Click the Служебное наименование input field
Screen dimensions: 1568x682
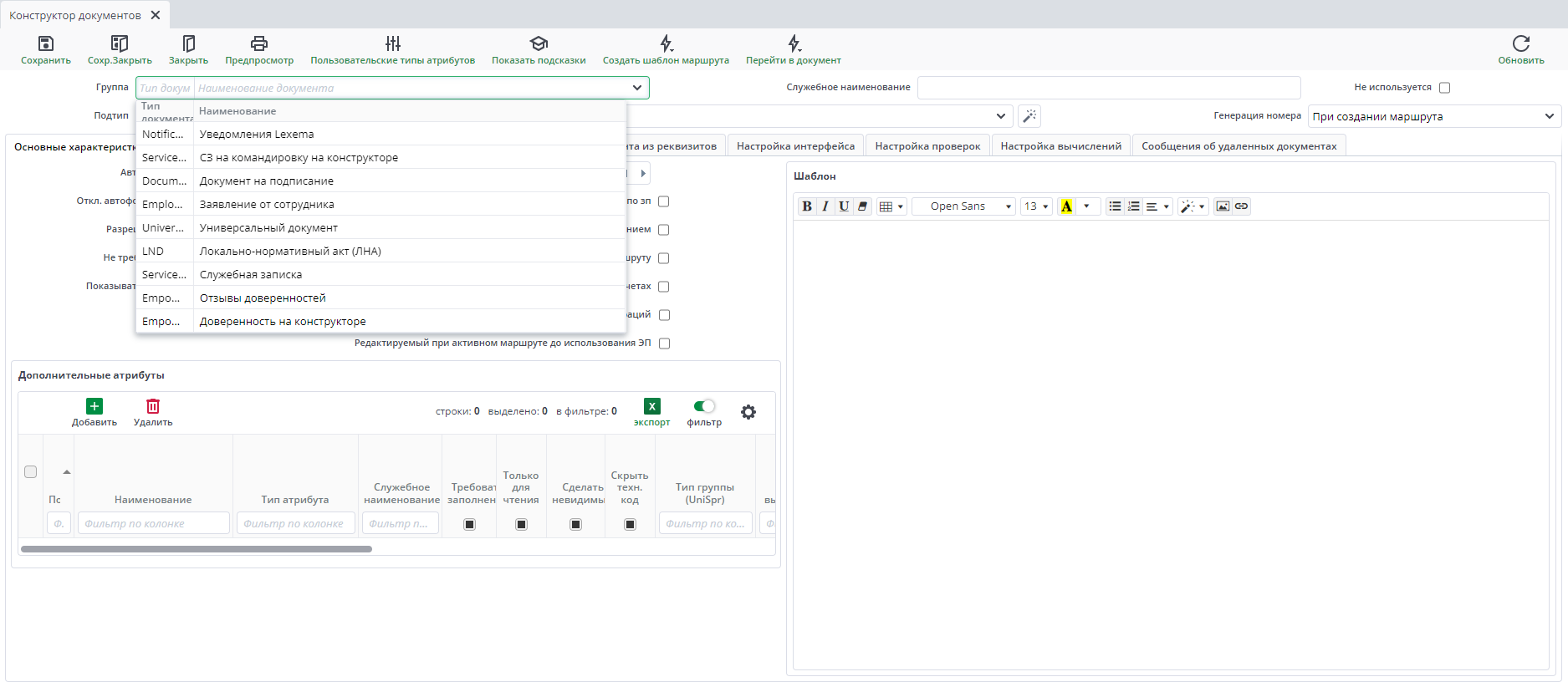click(1108, 88)
